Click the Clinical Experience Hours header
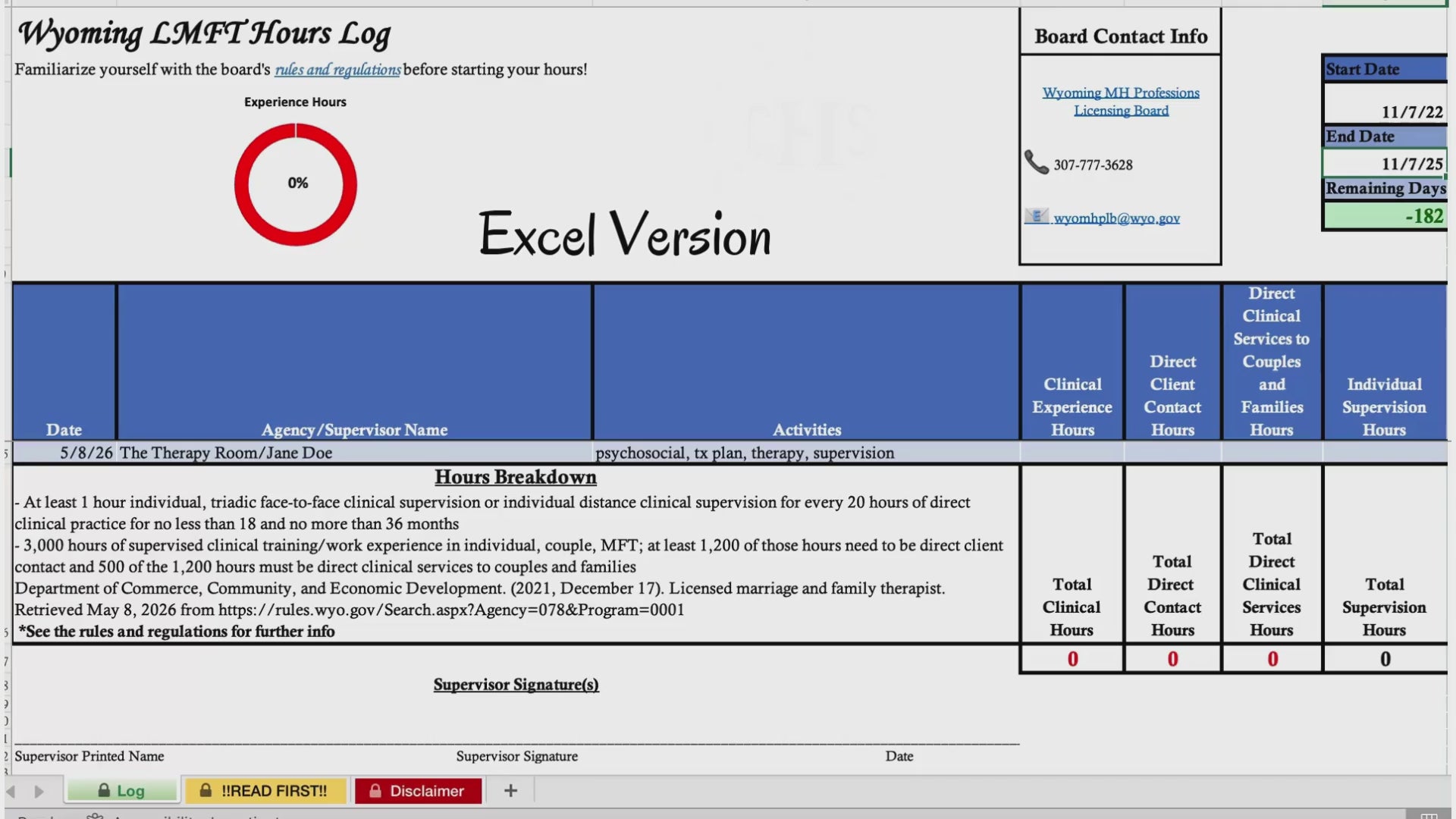Image resolution: width=1456 pixels, height=819 pixels. pos(1072,362)
